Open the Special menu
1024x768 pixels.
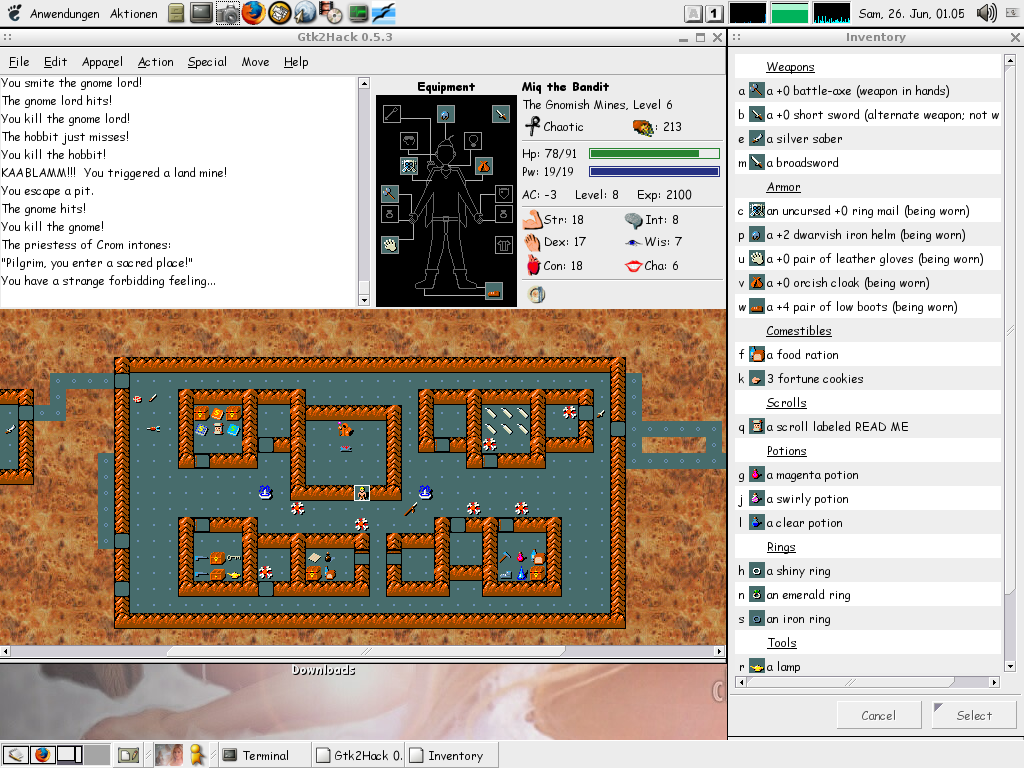tap(207, 62)
